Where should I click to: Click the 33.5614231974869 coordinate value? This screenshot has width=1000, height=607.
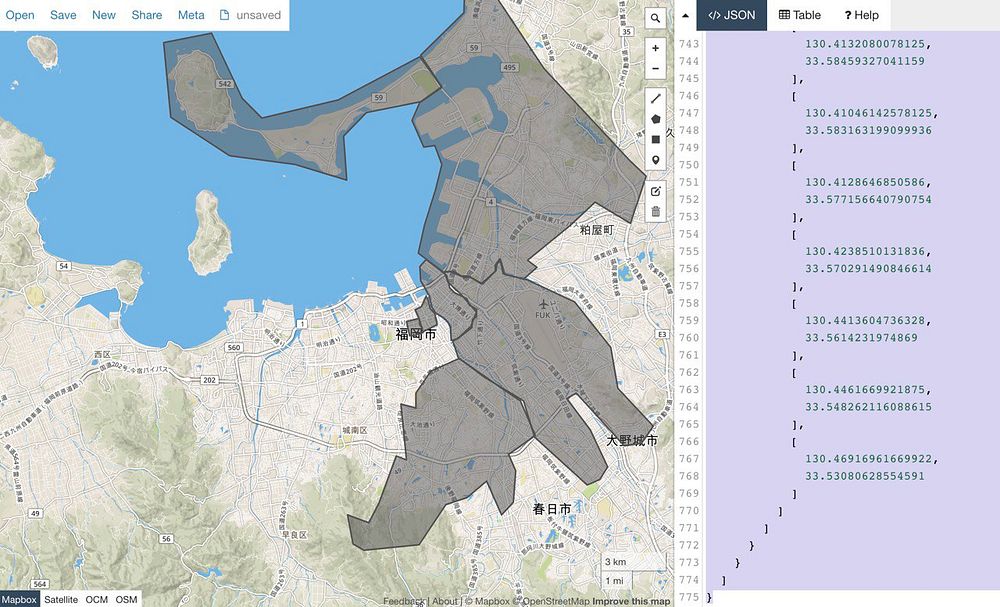(x=861, y=338)
